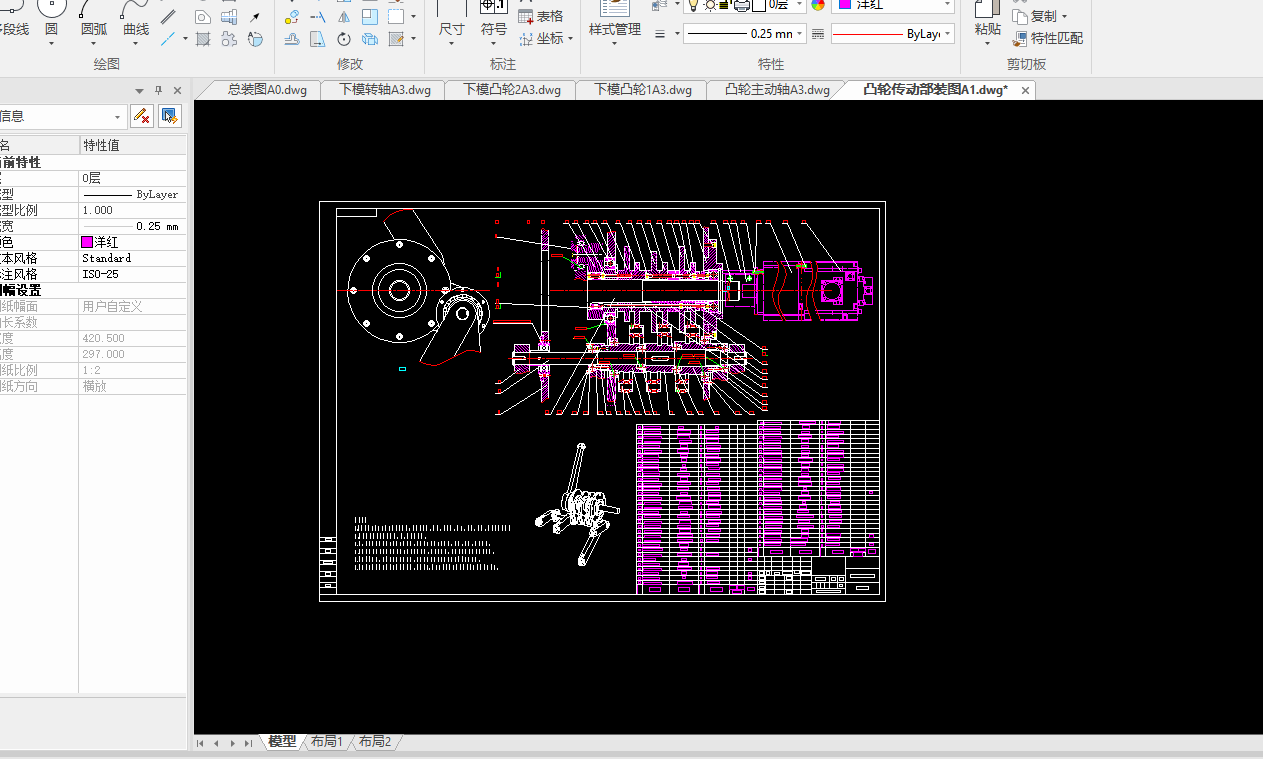1263x759 pixels.
Task: Click the Match Properties (特性匹配) button
Action: pos(1047,39)
